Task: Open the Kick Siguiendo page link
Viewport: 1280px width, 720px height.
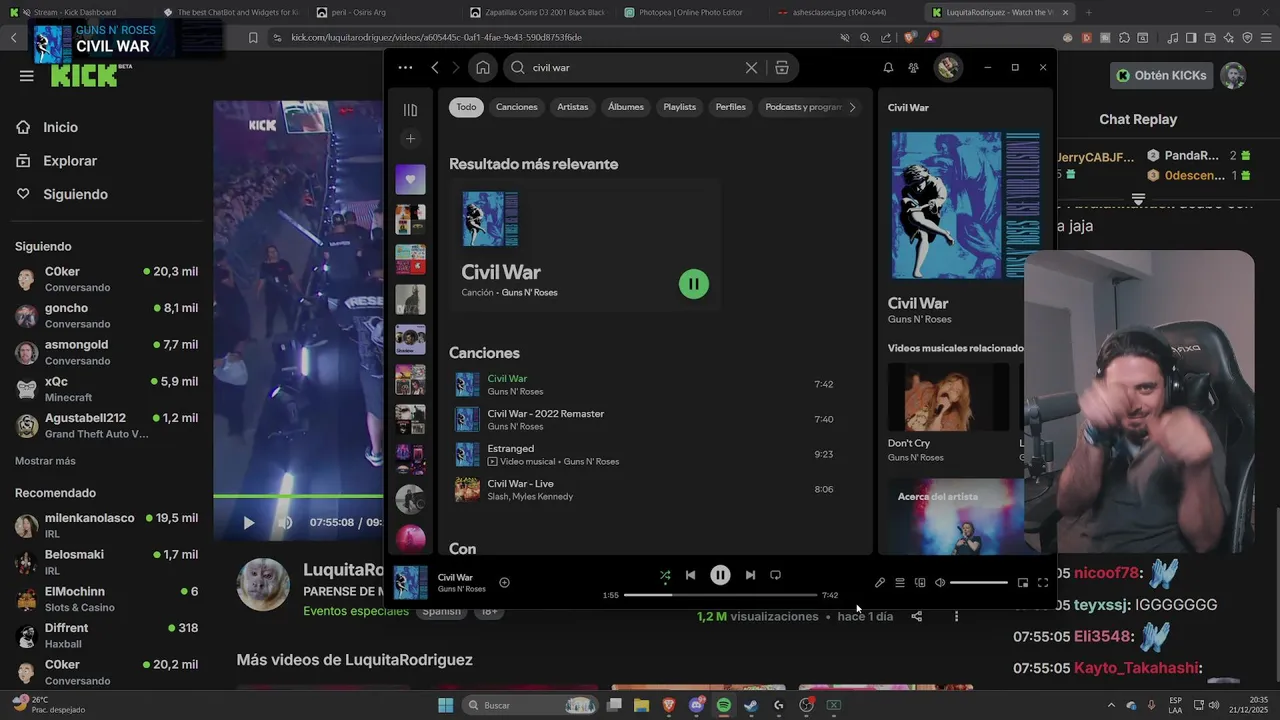Action: tap(75, 194)
